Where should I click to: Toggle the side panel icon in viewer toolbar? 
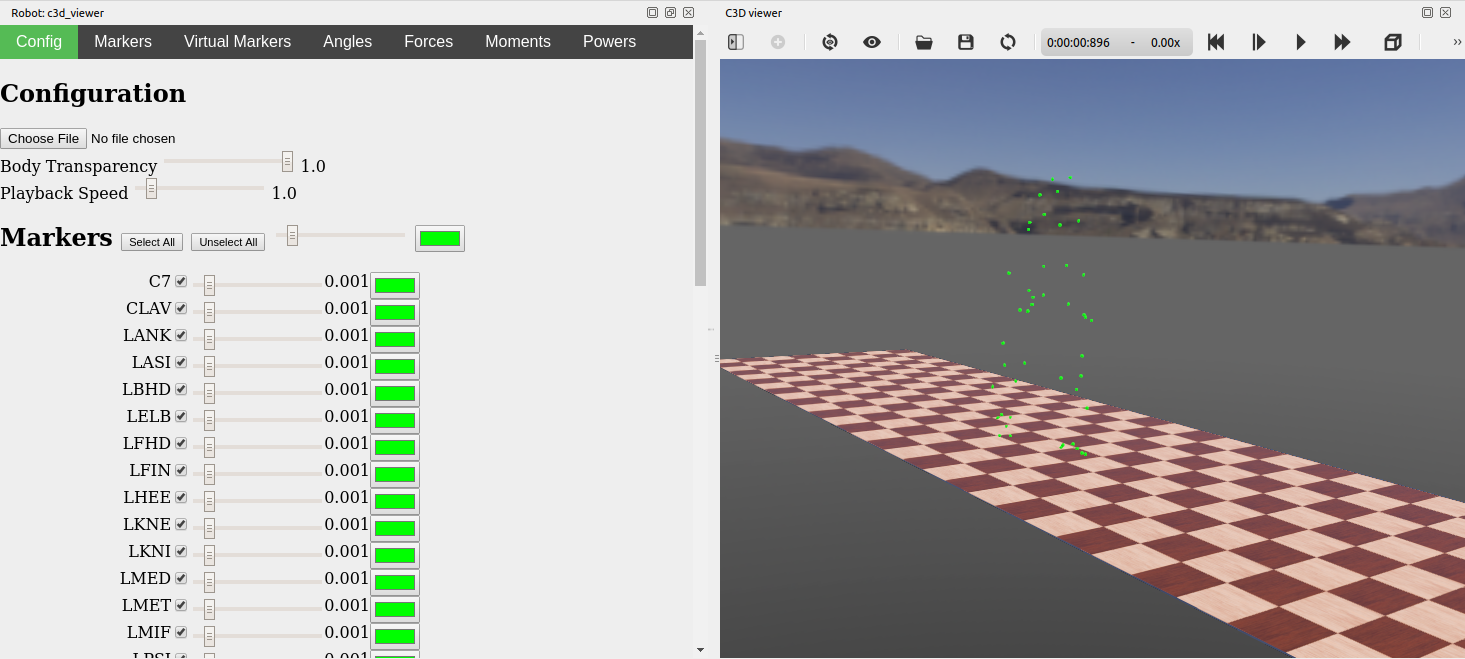pos(736,42)
